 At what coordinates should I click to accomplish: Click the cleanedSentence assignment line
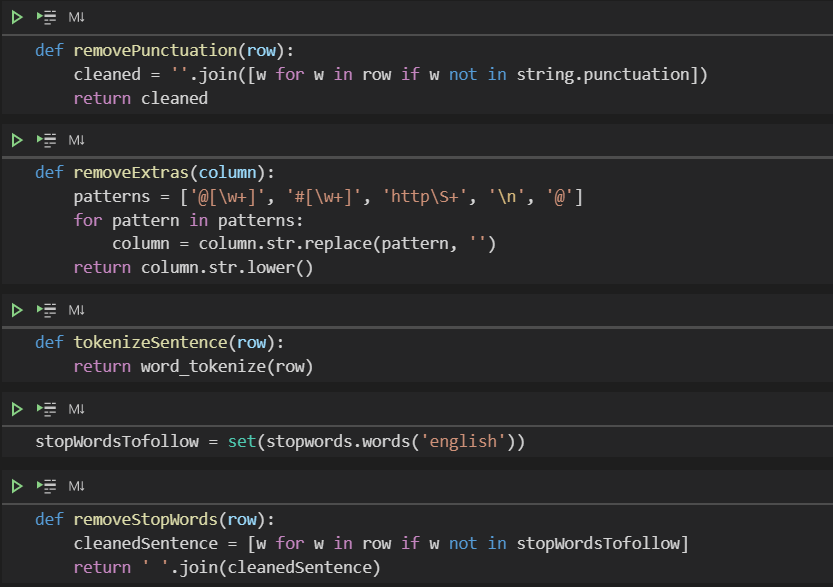380,544
